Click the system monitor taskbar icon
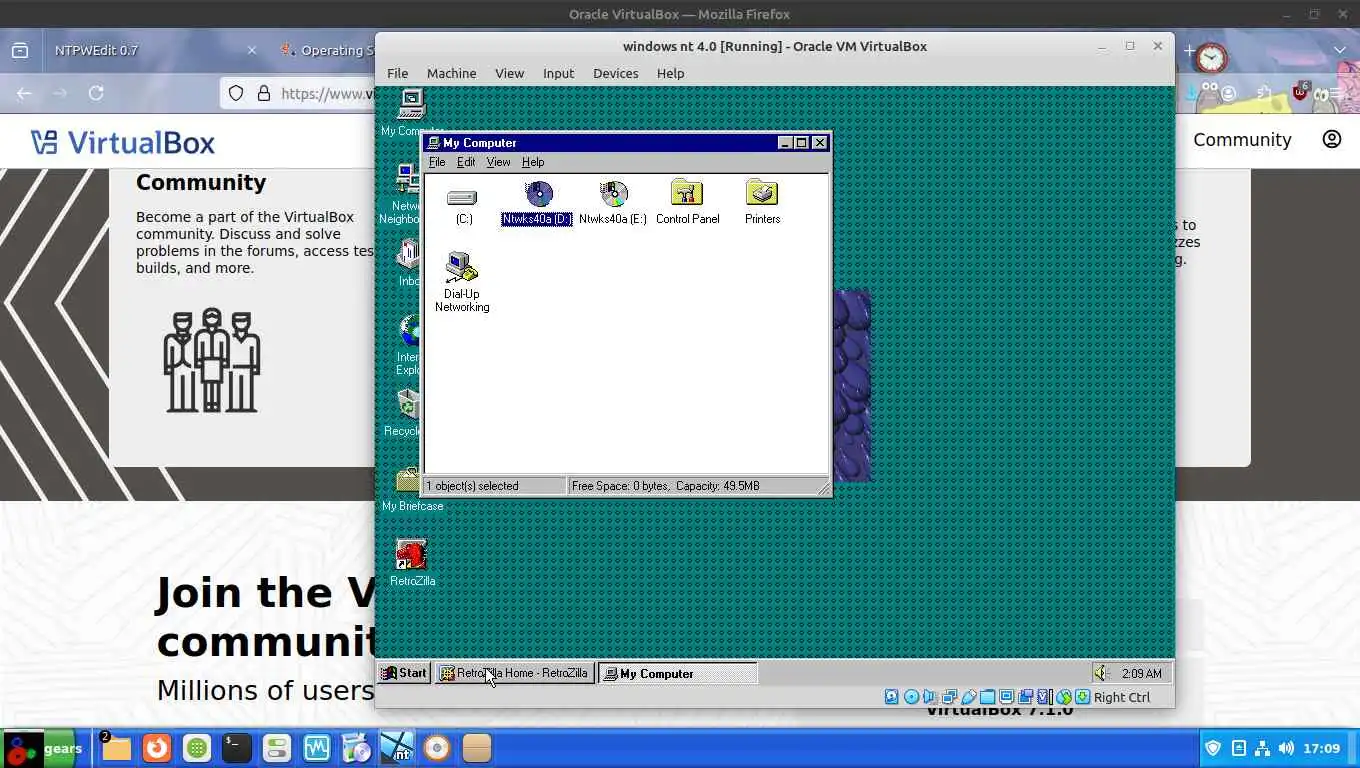This screenshot has height=768, width=1360. click(x=316, y=748)
